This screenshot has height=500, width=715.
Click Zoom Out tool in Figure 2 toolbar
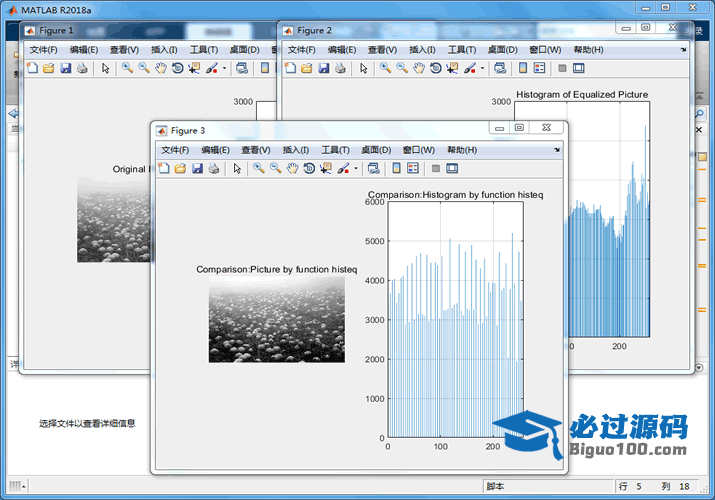click(x=401, y=68)
